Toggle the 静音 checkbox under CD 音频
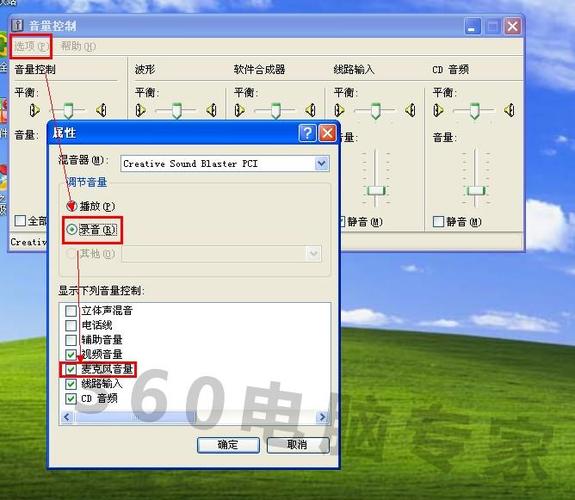The image size is (575, 500). 438,222
